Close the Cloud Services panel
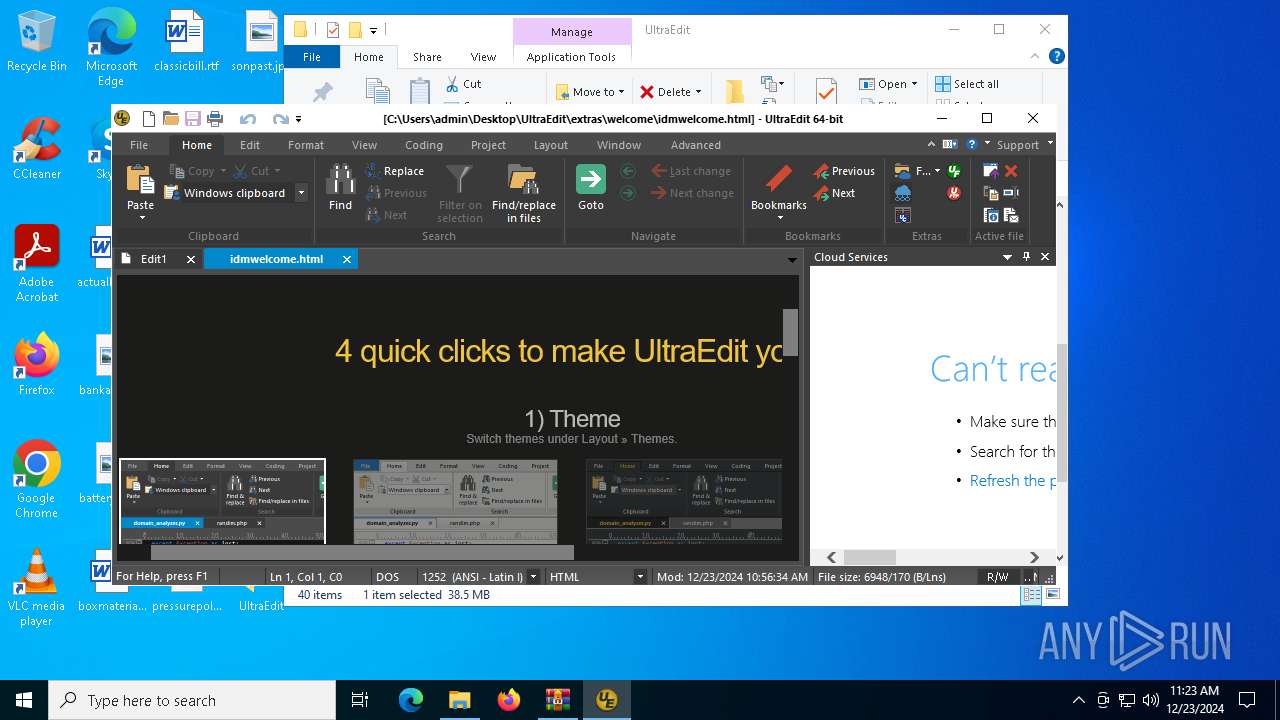 click(1045, 257)
